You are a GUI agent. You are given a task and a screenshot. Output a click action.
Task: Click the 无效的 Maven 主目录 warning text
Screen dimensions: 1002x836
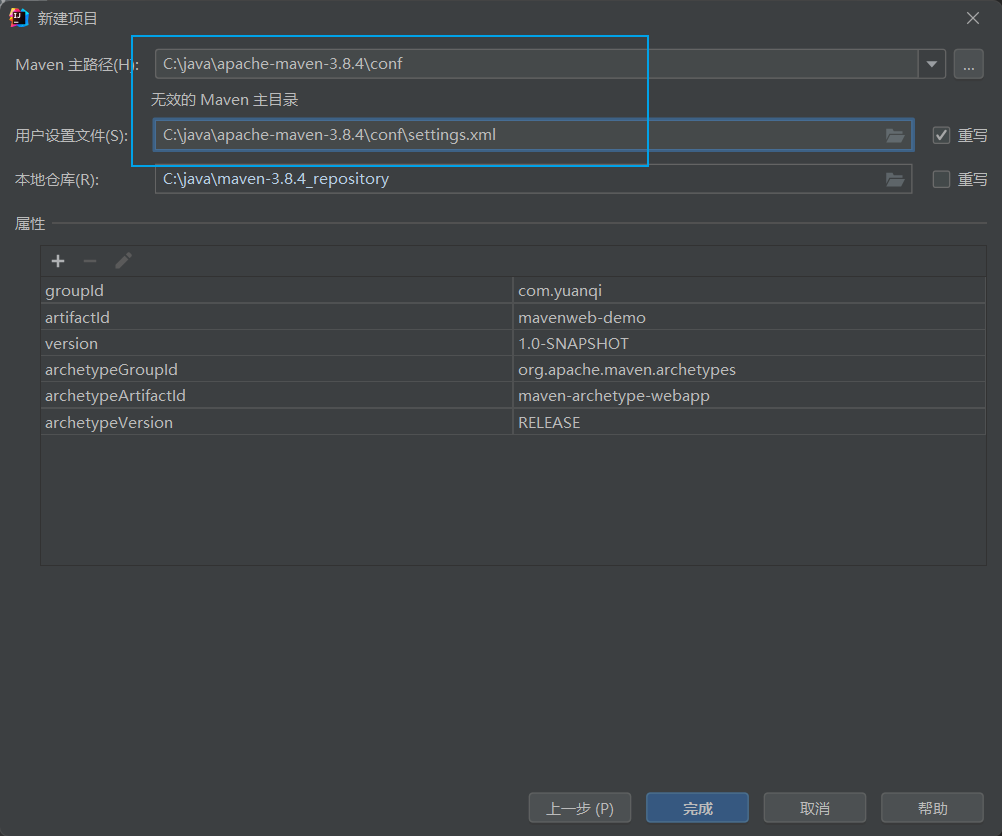(224, 100)
